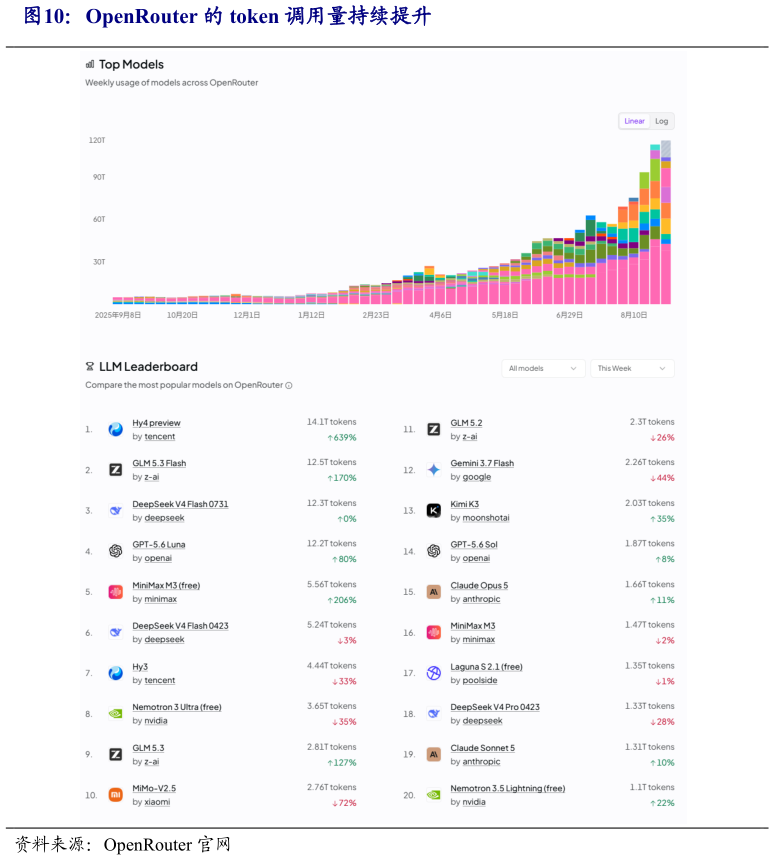Open the Claude Sonnet 5 link
The width and height of the screenshot is (774, 860).
(483, 748)
